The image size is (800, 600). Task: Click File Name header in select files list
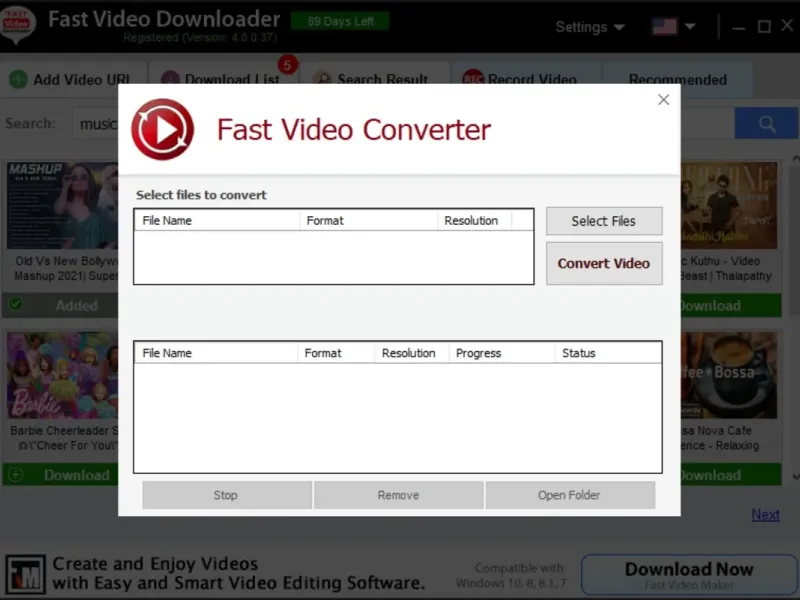(x=217, y=220)
